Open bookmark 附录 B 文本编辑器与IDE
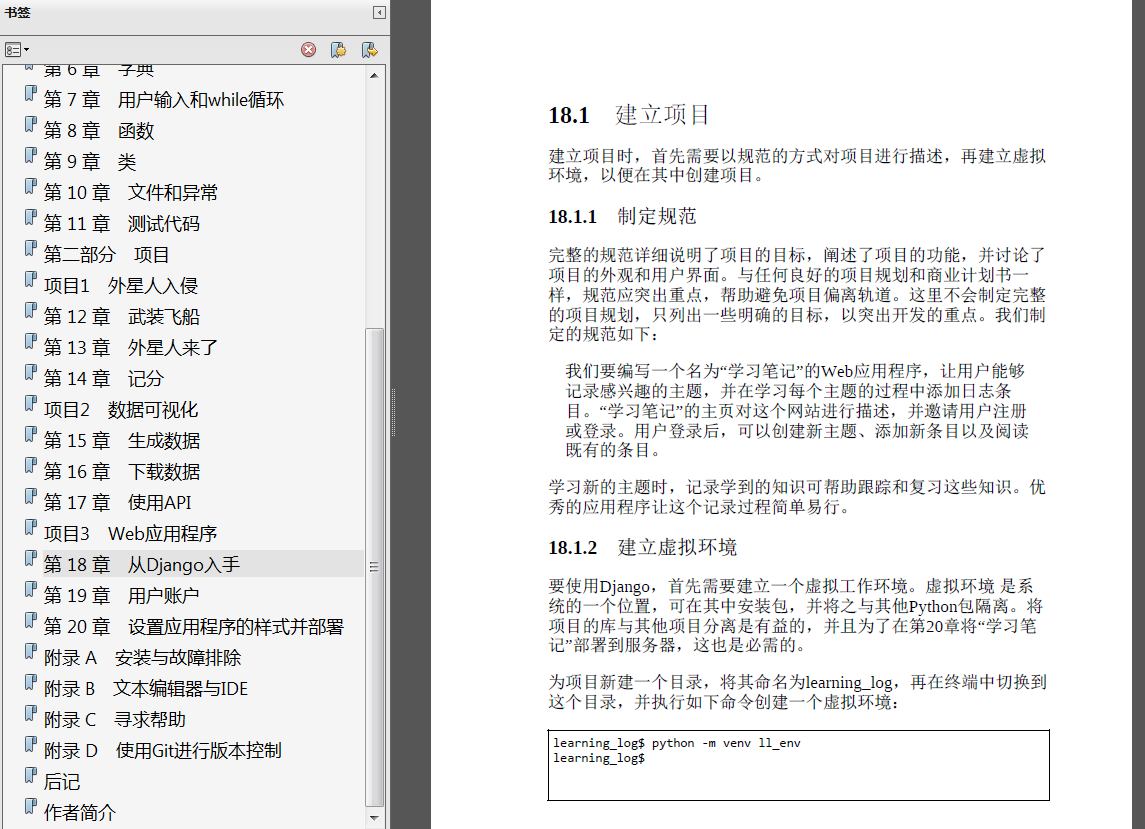Image resolution: width=1145 pixels, height=829 pixels. coord(145,689)
